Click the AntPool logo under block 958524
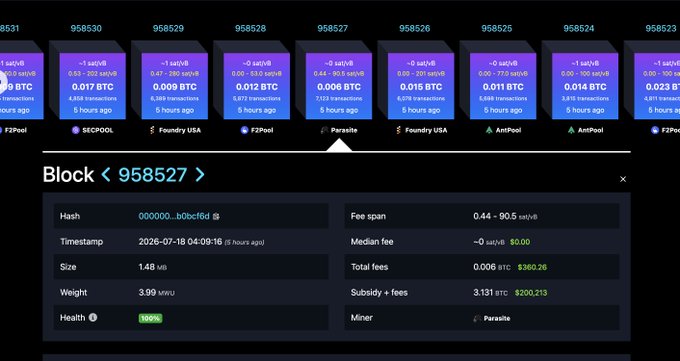Viewport: 680px width, 361px height. coord(571,130)
